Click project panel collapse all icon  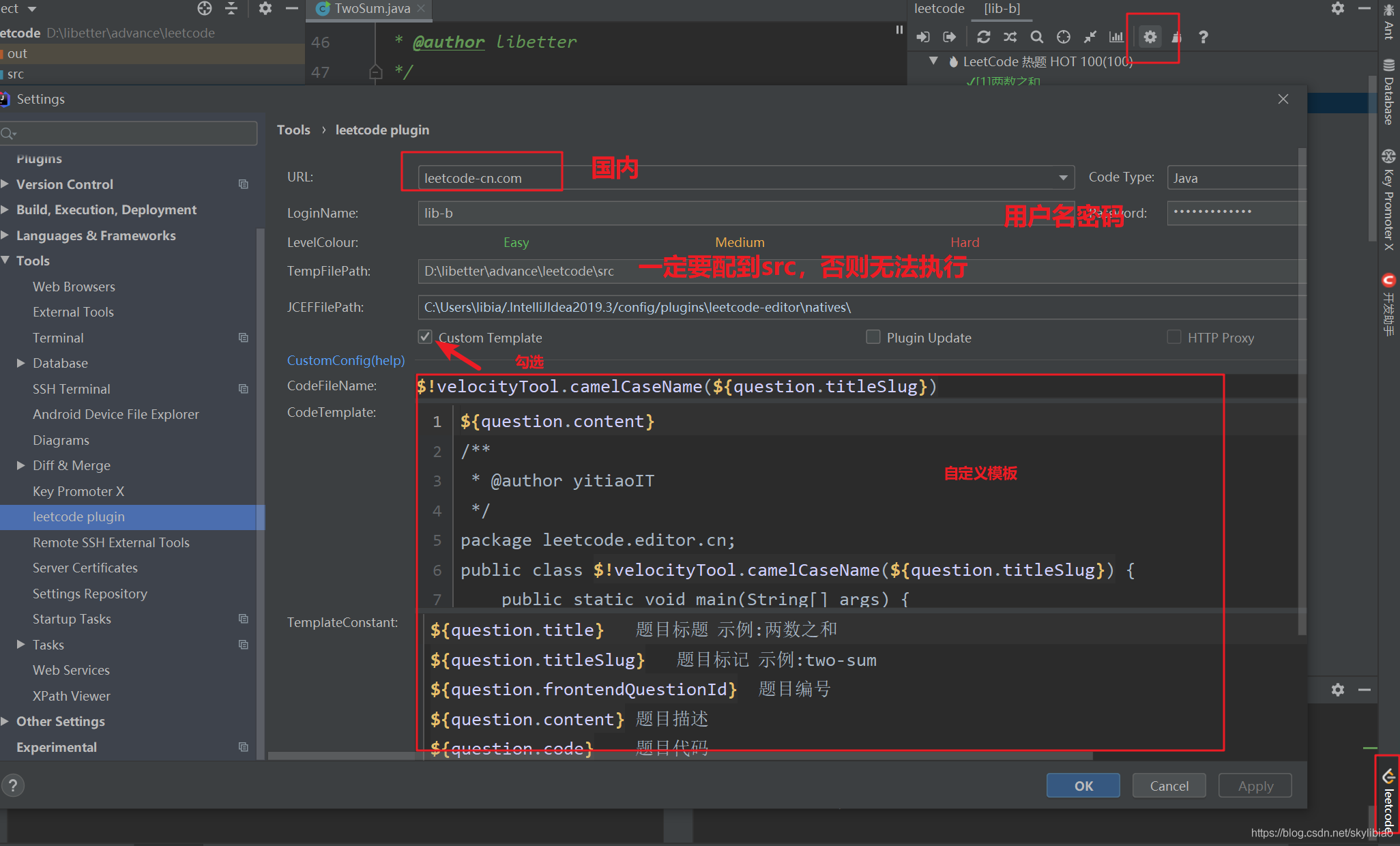tap(231, 8)
